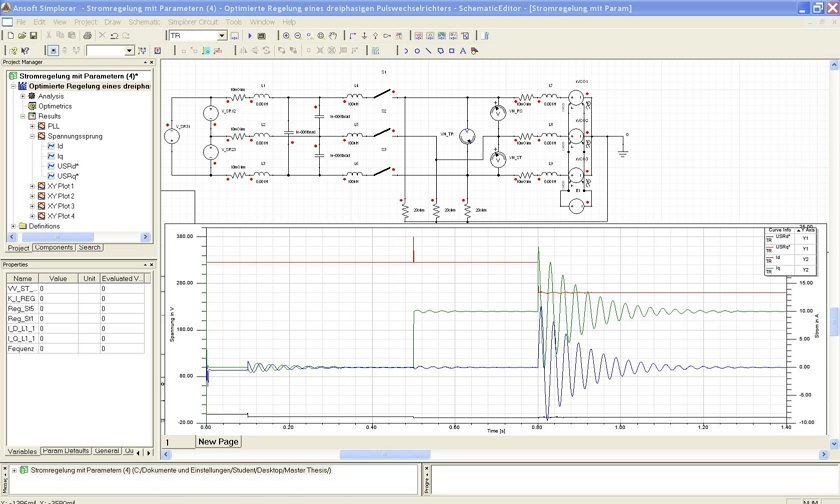Image resolution: width=840 pixels, height=504 pixels.
Task: Select the Pan hand tool
Action: coord(333,36)
